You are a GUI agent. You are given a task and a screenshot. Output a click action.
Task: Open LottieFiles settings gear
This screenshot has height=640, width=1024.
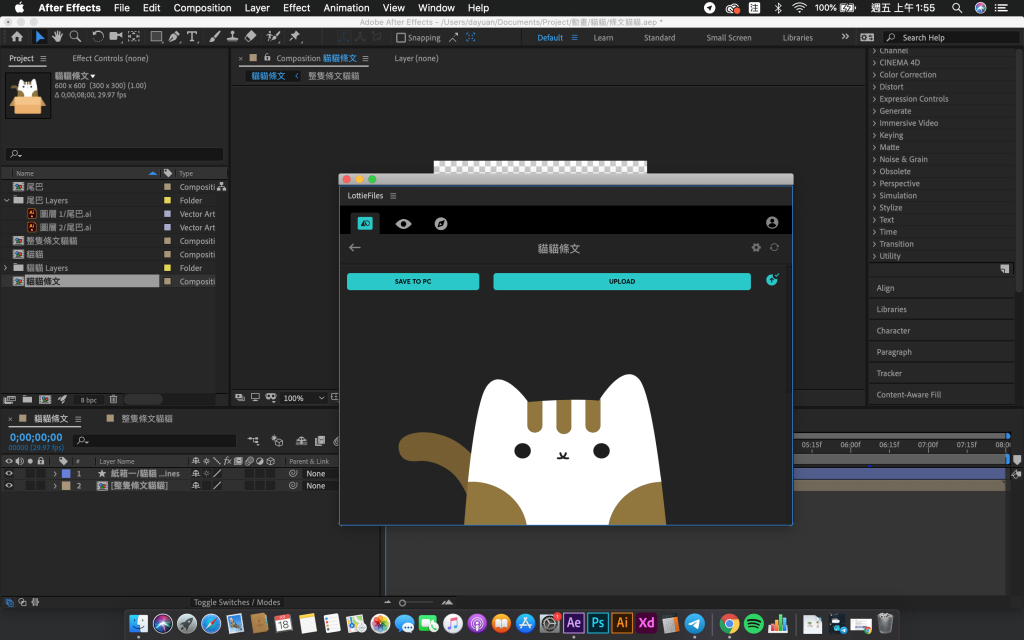pyautogui.click(x=756, y=247)
